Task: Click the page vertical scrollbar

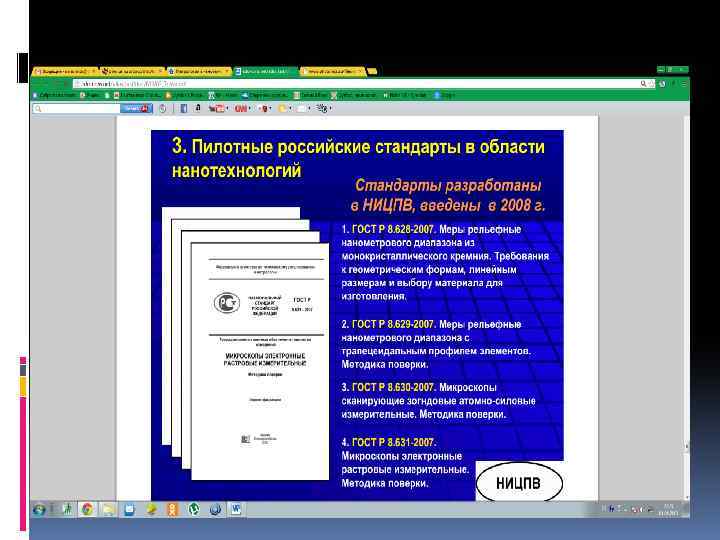Action: [687, 308]
